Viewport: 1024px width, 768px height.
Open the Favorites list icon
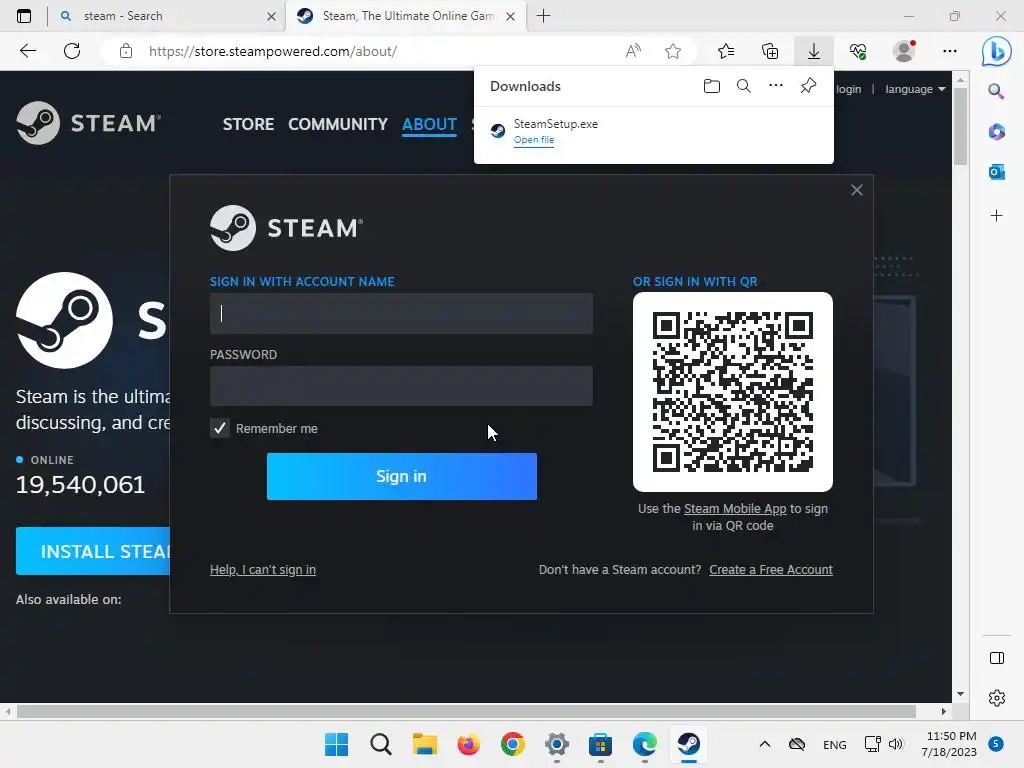coord(726,51)
